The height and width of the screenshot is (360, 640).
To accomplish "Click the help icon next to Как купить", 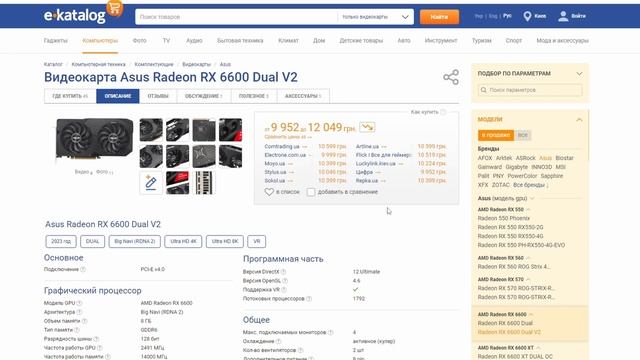I will [x=443, y=112].
